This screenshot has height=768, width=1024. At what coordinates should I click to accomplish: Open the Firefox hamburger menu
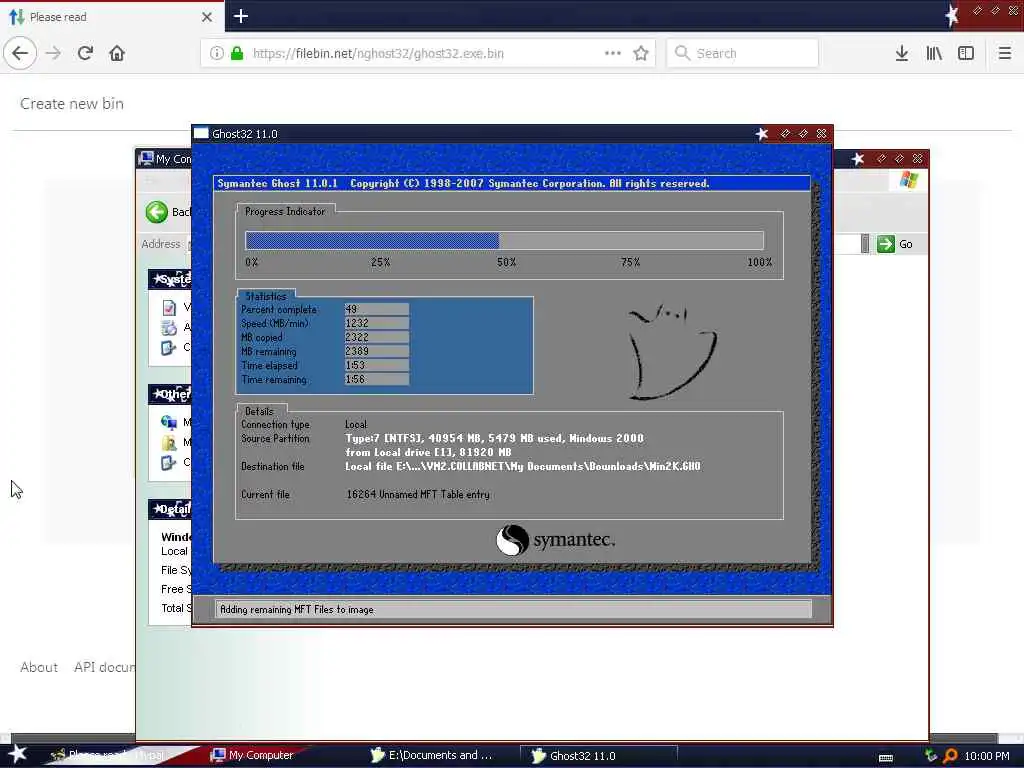click(1005, 53)
